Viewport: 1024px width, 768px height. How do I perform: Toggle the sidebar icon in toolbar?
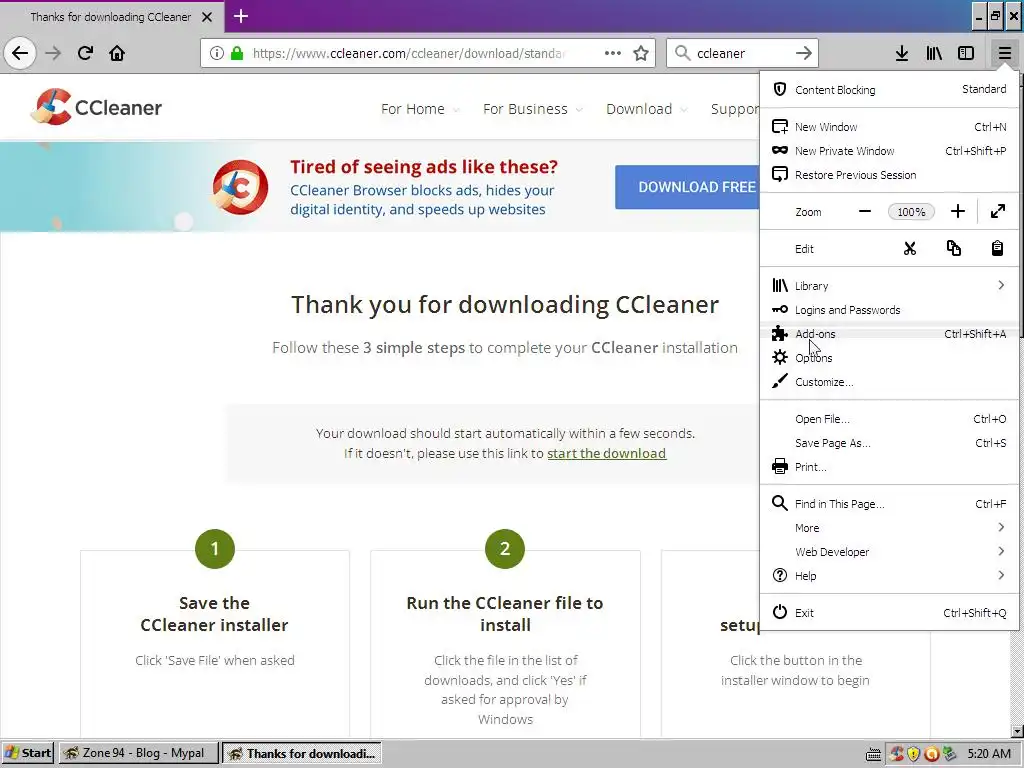point(966,53)
